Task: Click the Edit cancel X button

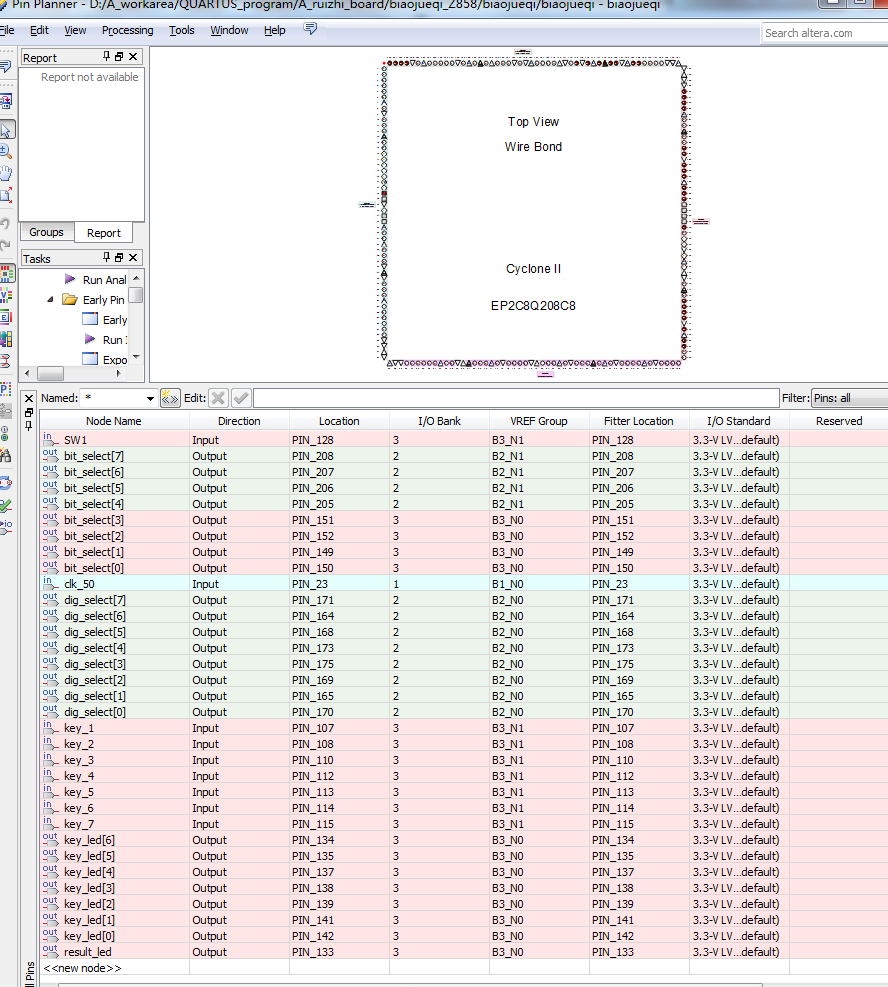Action: [x=218, y=398]
